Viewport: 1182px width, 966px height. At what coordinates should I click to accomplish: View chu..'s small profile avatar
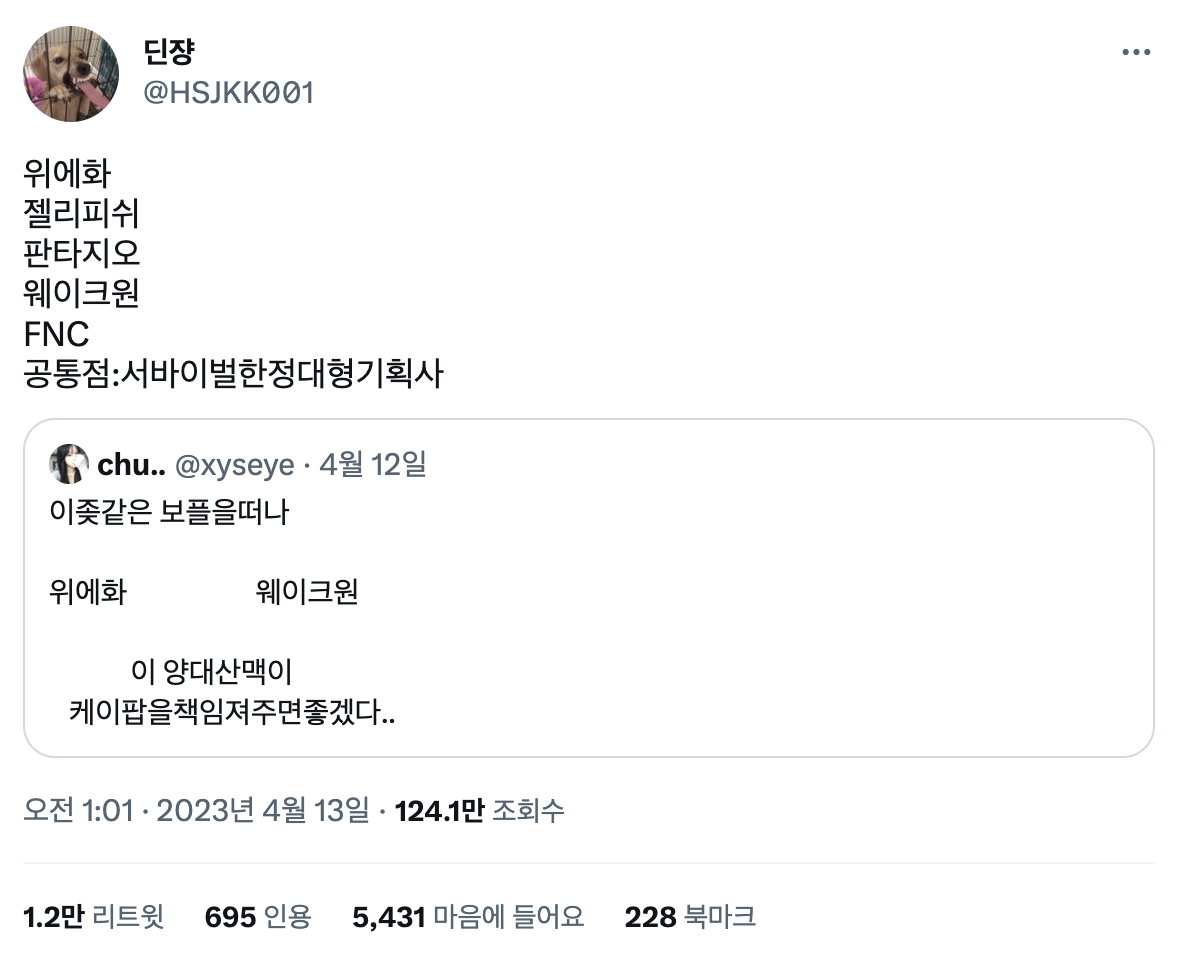69,463
